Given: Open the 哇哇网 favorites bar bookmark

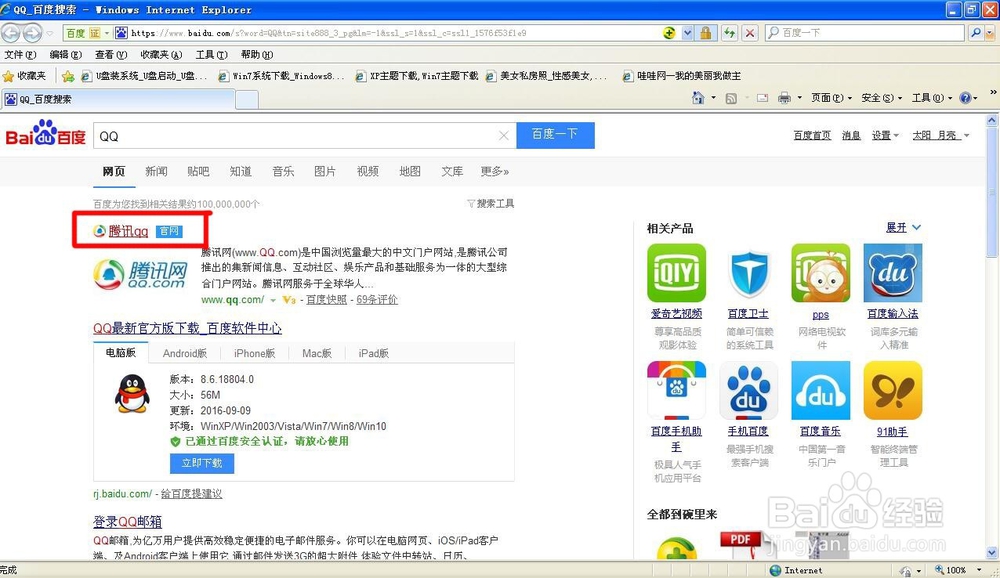Looking at the screenshot, I should [x=681, y=76].
